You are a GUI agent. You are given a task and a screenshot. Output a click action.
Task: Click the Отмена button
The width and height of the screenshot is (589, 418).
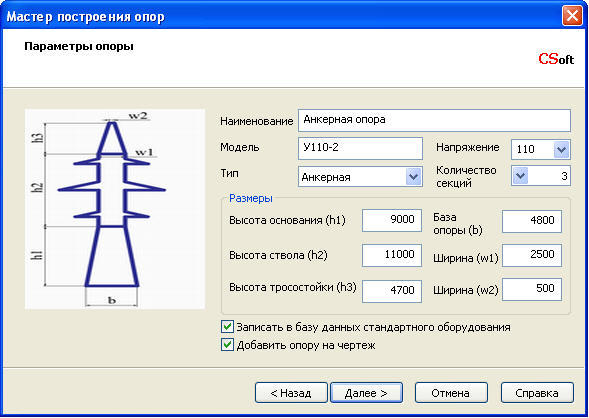[x=451, y=393]
